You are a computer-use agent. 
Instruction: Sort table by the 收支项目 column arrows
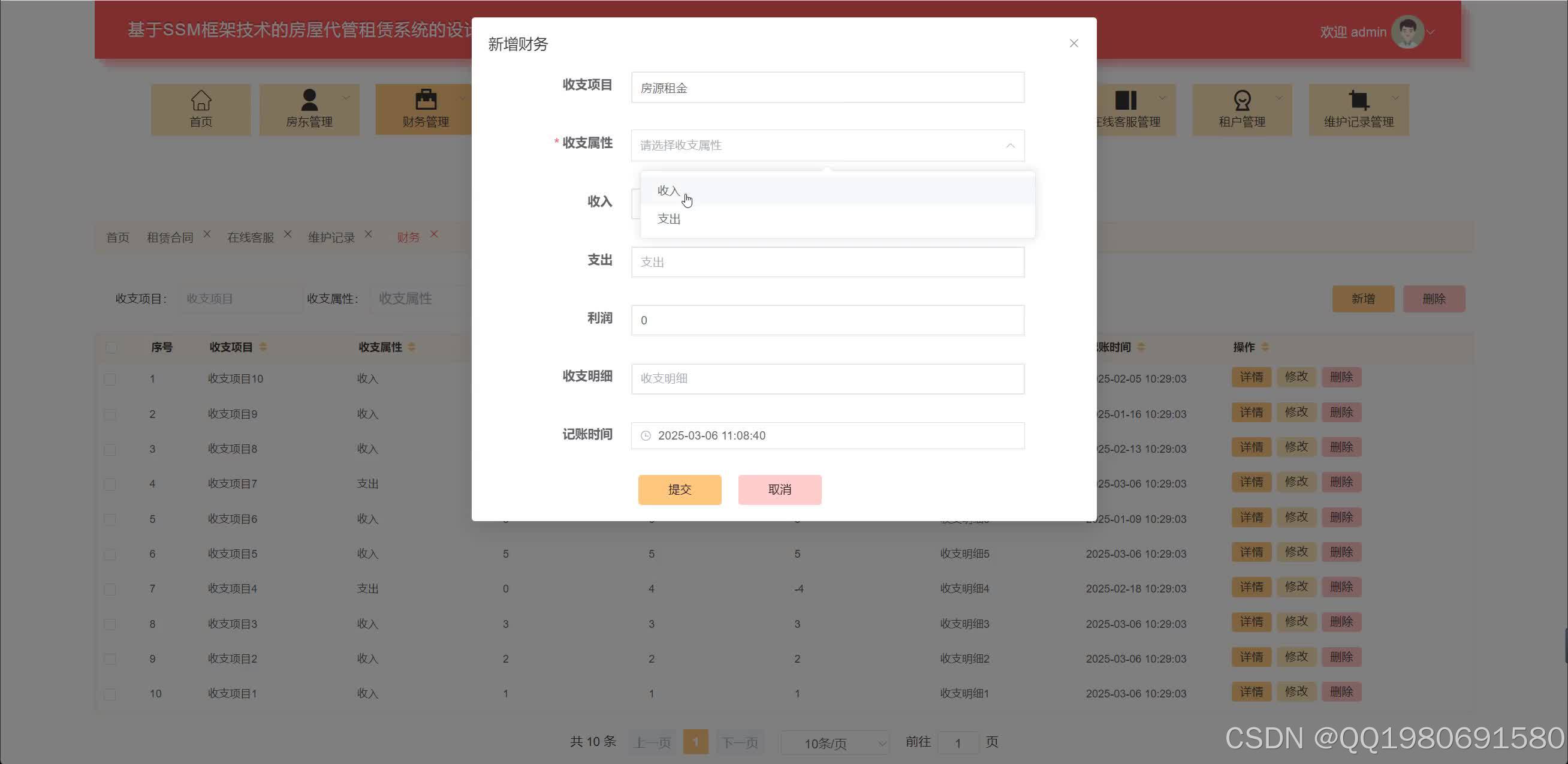pos(264,347)
